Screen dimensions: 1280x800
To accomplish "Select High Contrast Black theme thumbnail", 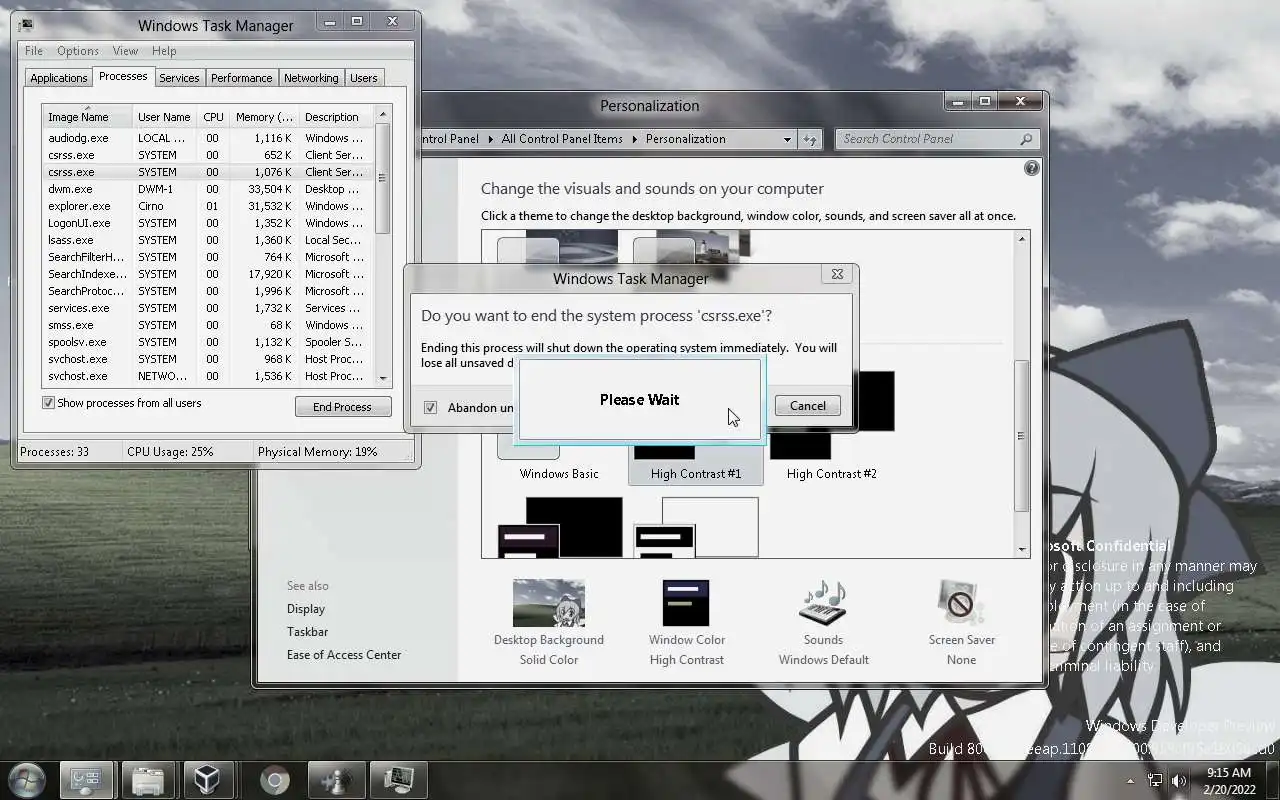I will coord(560,527).
